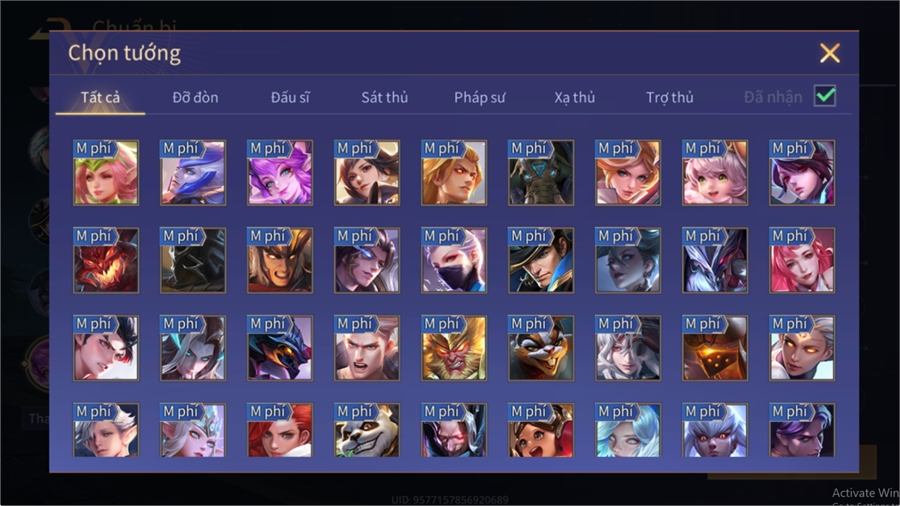The image size is (900, 506).
Task: Pick the pink-haired elf hero with green crown
Action: (106, 173)
